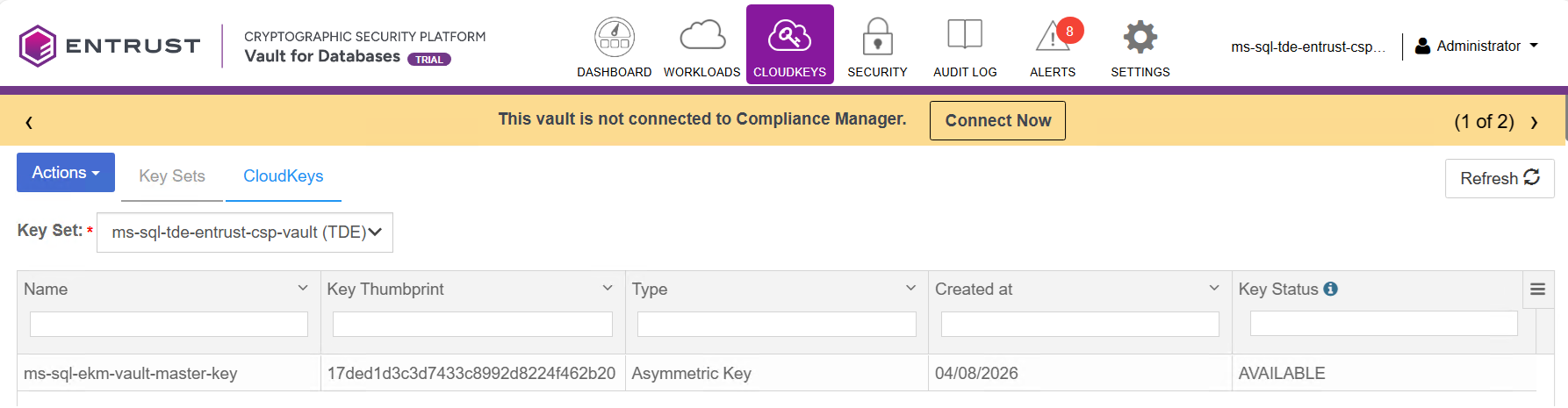Click the Administrator user icon
This screenshot has width=1568, height=408.
point(1422,46)
